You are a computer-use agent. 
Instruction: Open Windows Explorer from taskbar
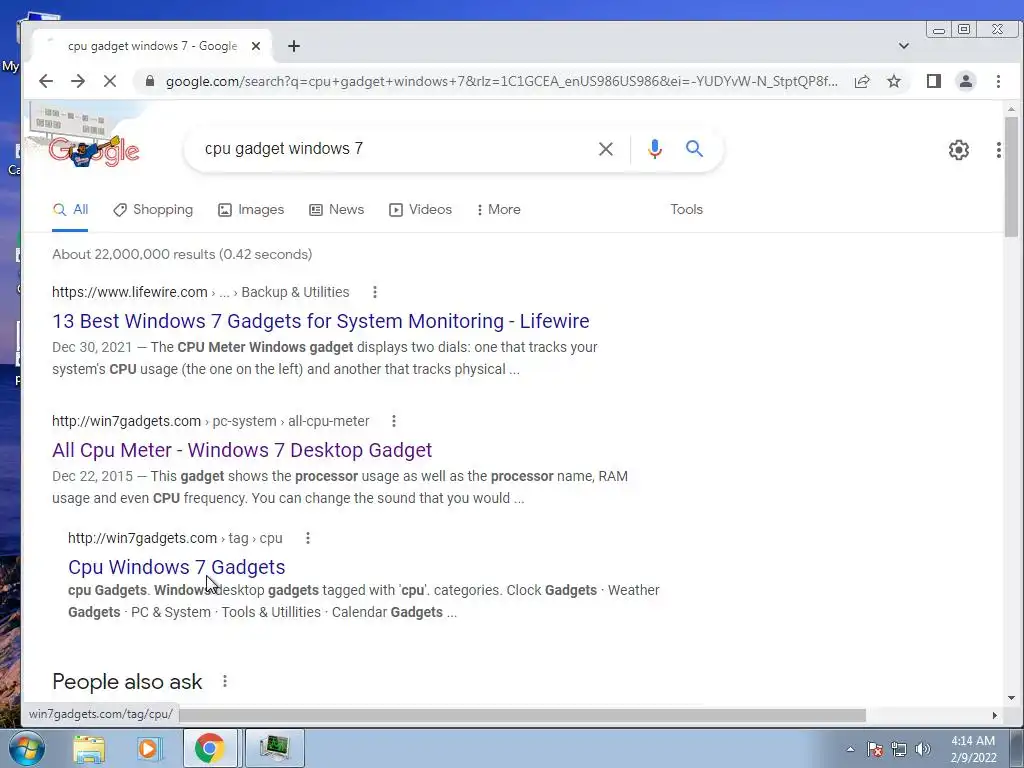pos(89,748)
